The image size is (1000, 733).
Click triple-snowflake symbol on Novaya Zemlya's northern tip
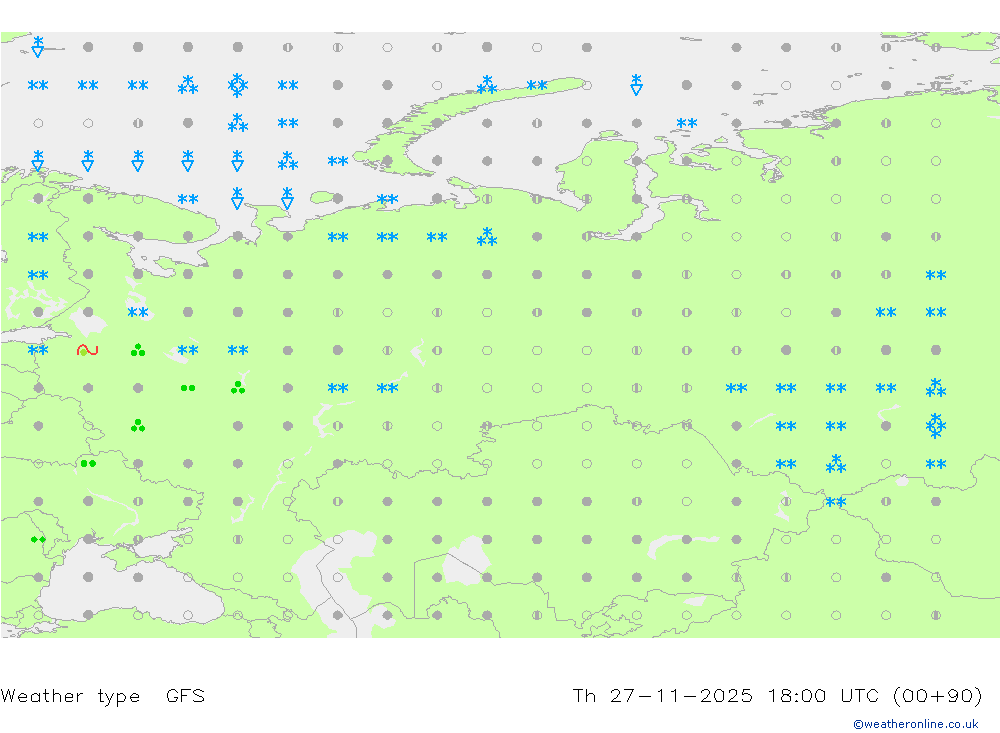pyautogui.click(x=487, y=84)
